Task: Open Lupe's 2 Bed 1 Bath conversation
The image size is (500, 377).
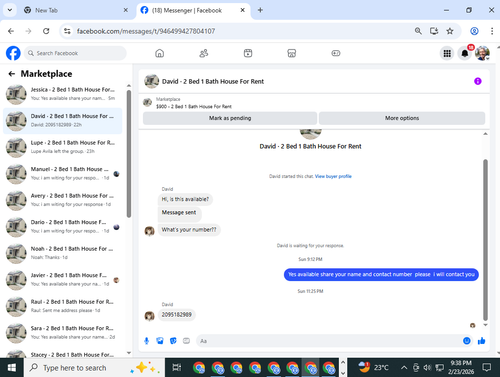Action: pyautogui.click(x=63, y=147)
